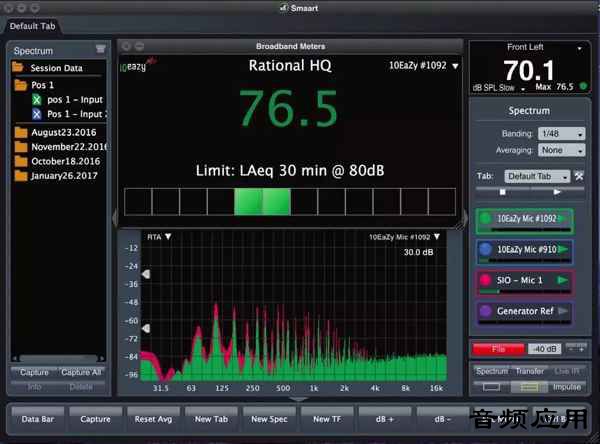
Task: Open the 10EaZy Mic #1092 graph source dropdown
Action: click(x=404, y=237)
